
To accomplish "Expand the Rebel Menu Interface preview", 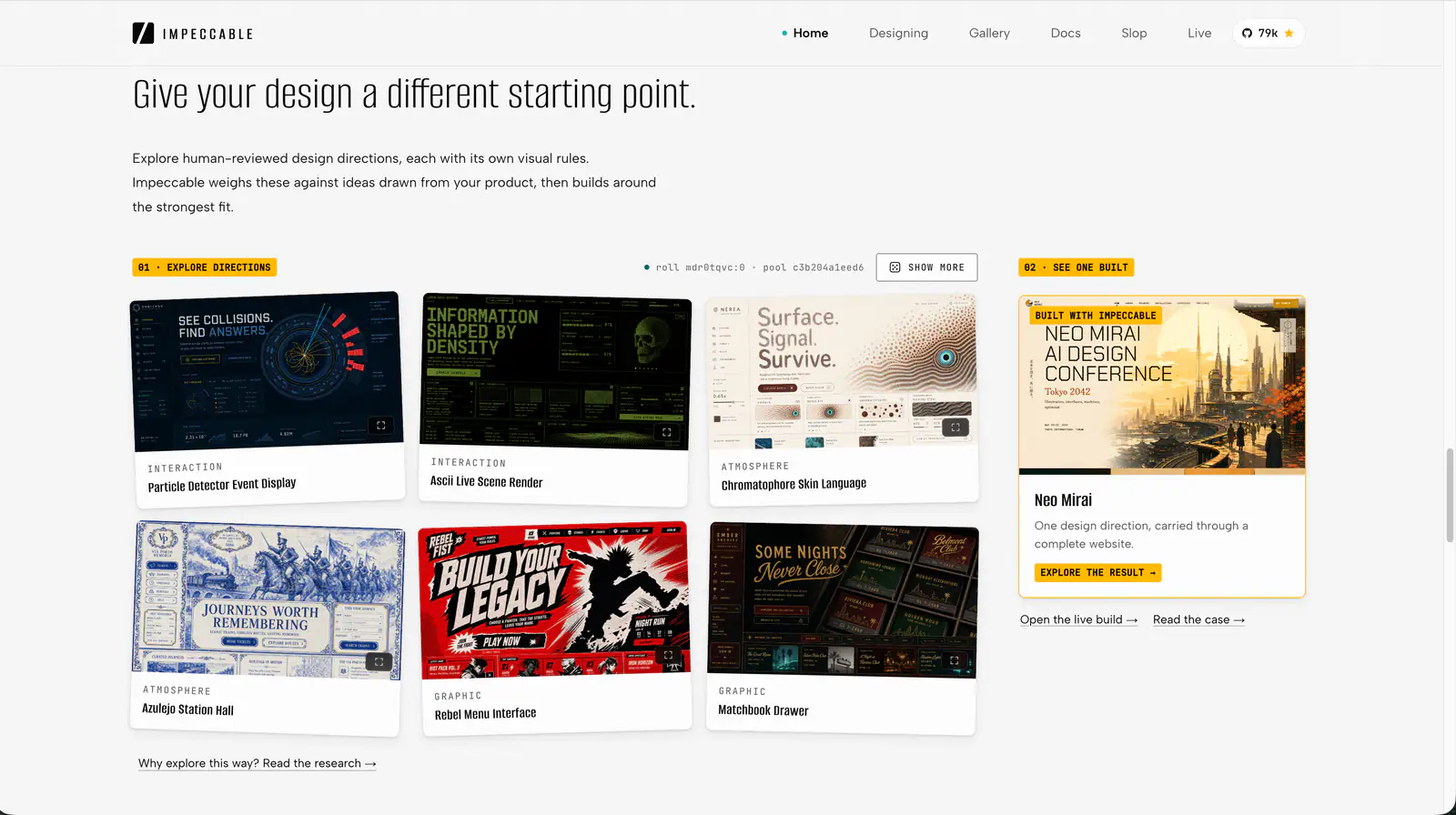I will tap(668, 655).
